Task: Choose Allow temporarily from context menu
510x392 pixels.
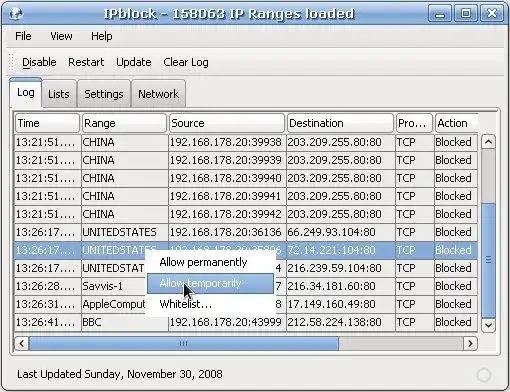Action: click(x=210, y=283)
